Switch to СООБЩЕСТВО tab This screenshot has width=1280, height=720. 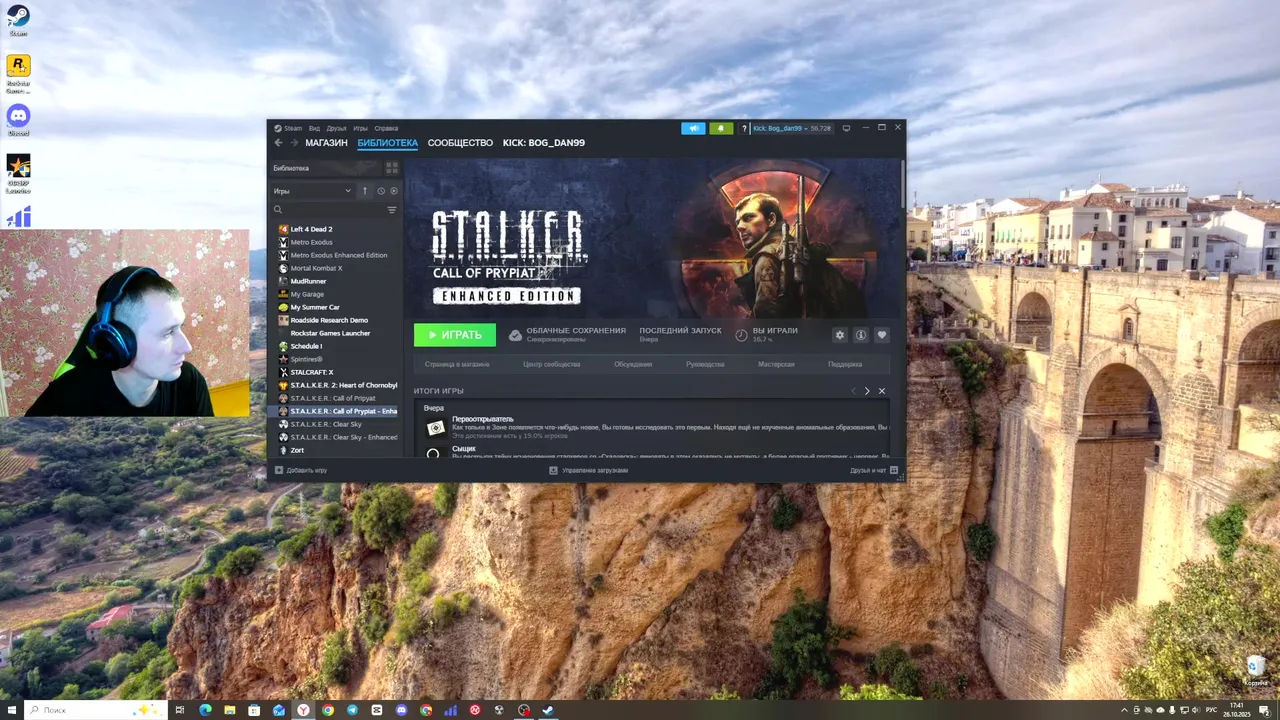click(x=460, y=143)
